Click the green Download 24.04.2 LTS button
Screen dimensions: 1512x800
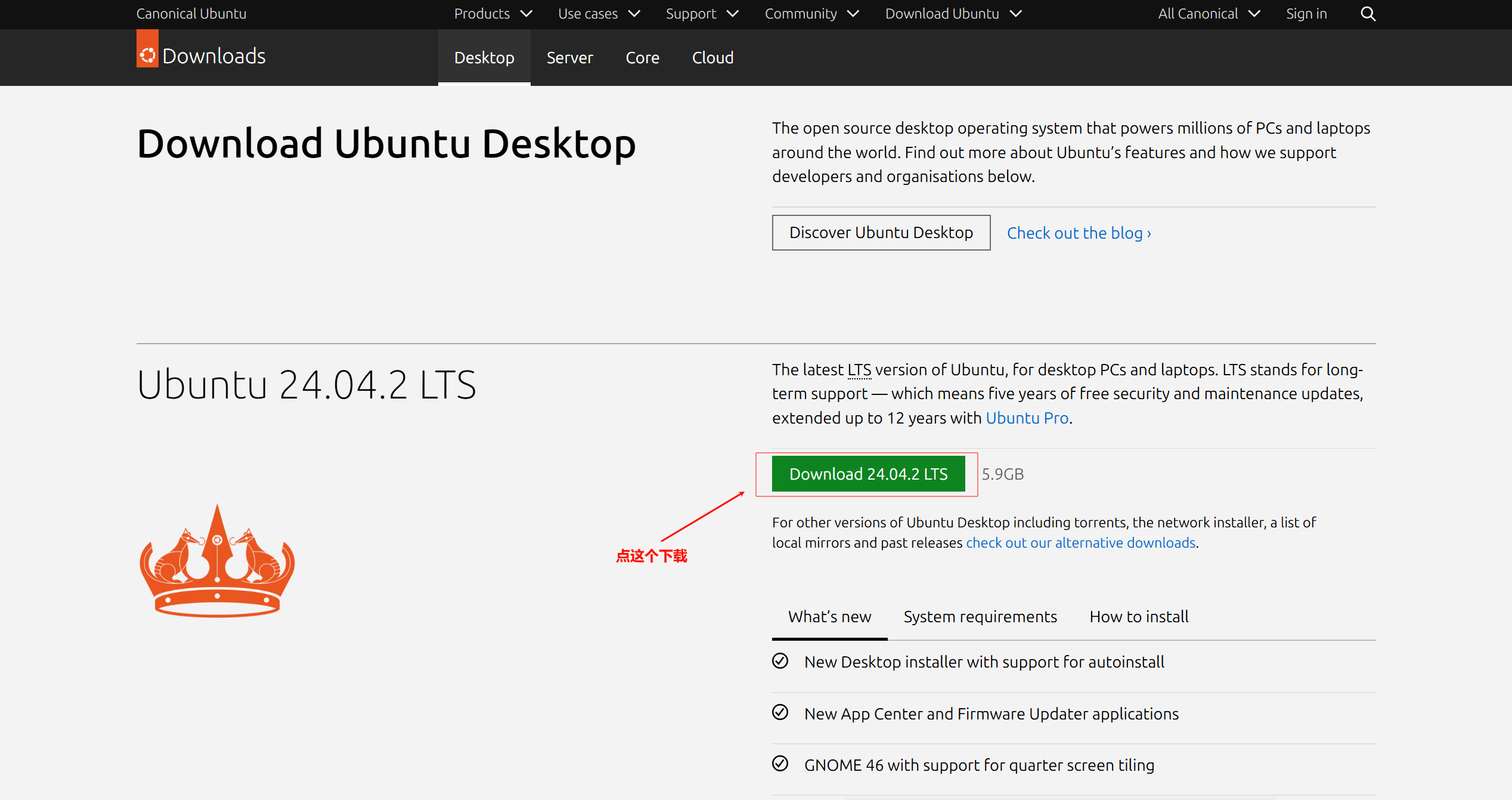tap(868, 474)
